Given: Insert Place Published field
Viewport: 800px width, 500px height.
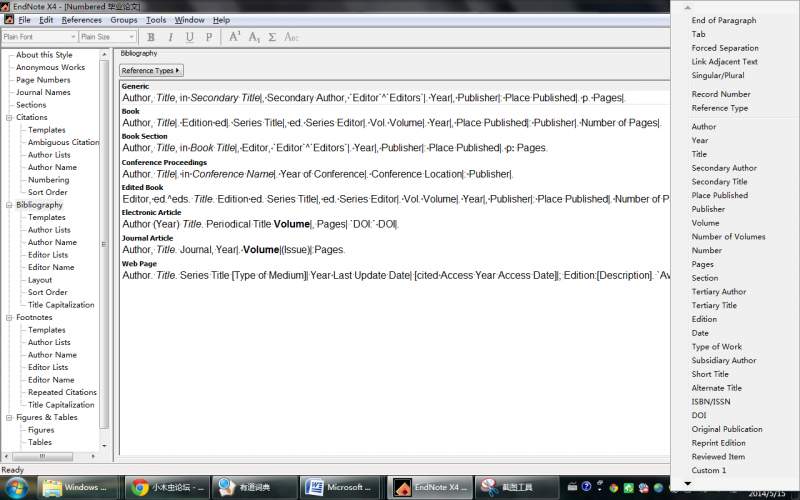Looking at the screenshot, I should tap(720, 195).
